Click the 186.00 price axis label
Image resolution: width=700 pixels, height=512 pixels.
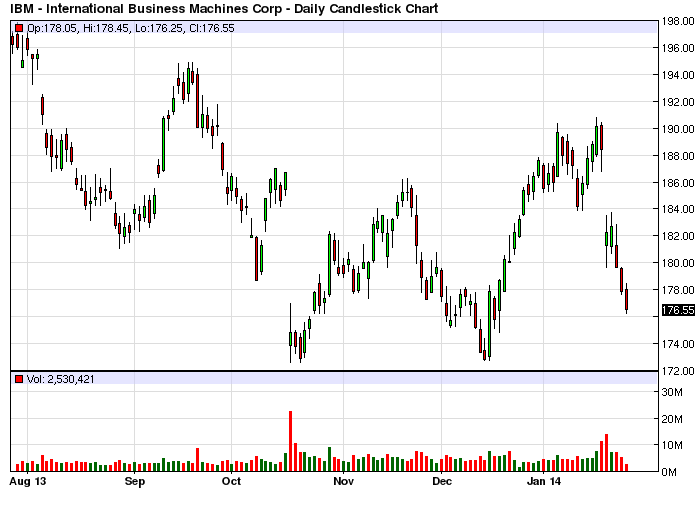[x=678, y=183]
